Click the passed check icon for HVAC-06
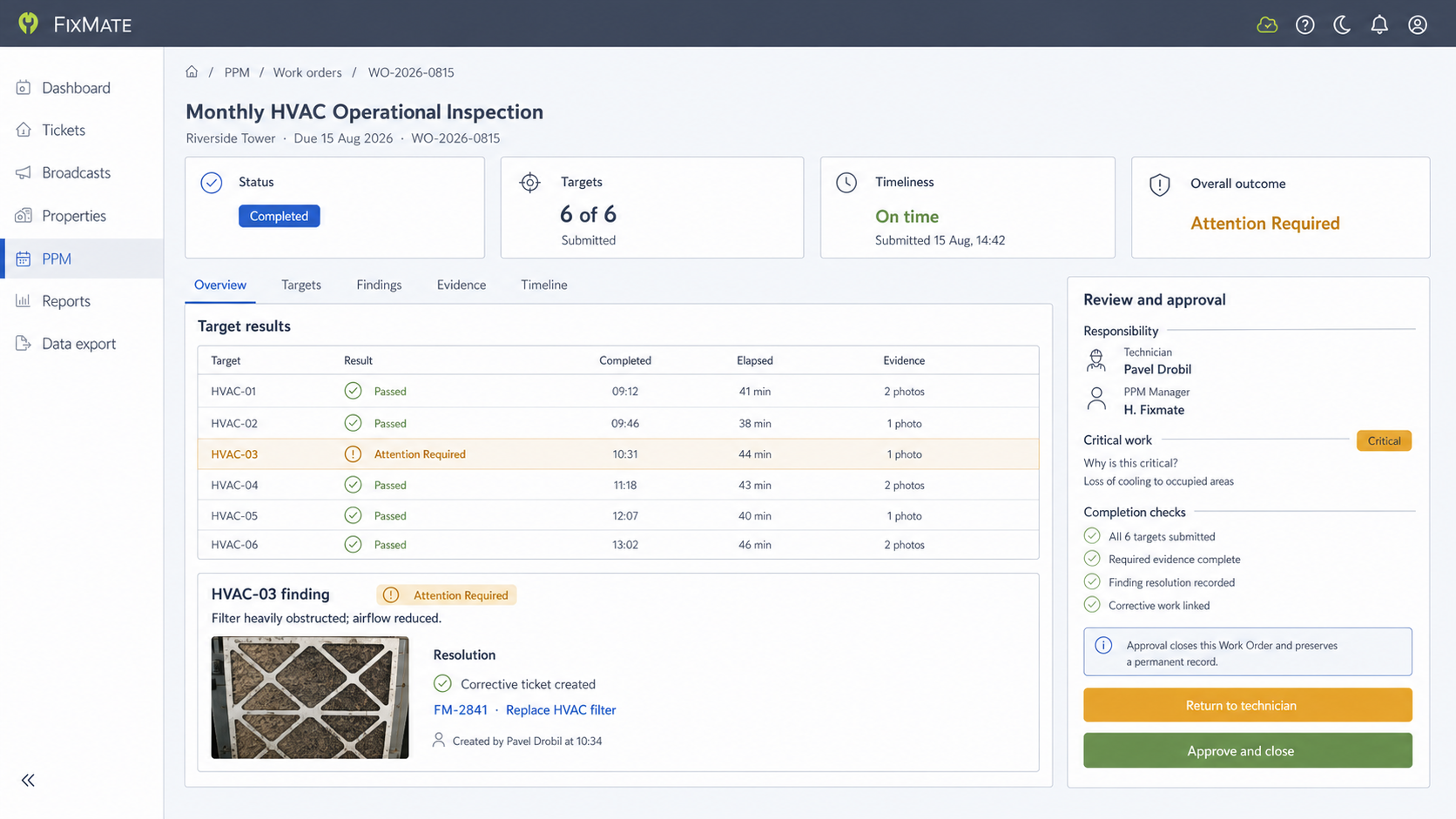This screenshot has width=1456, height=819. point(353,544)
